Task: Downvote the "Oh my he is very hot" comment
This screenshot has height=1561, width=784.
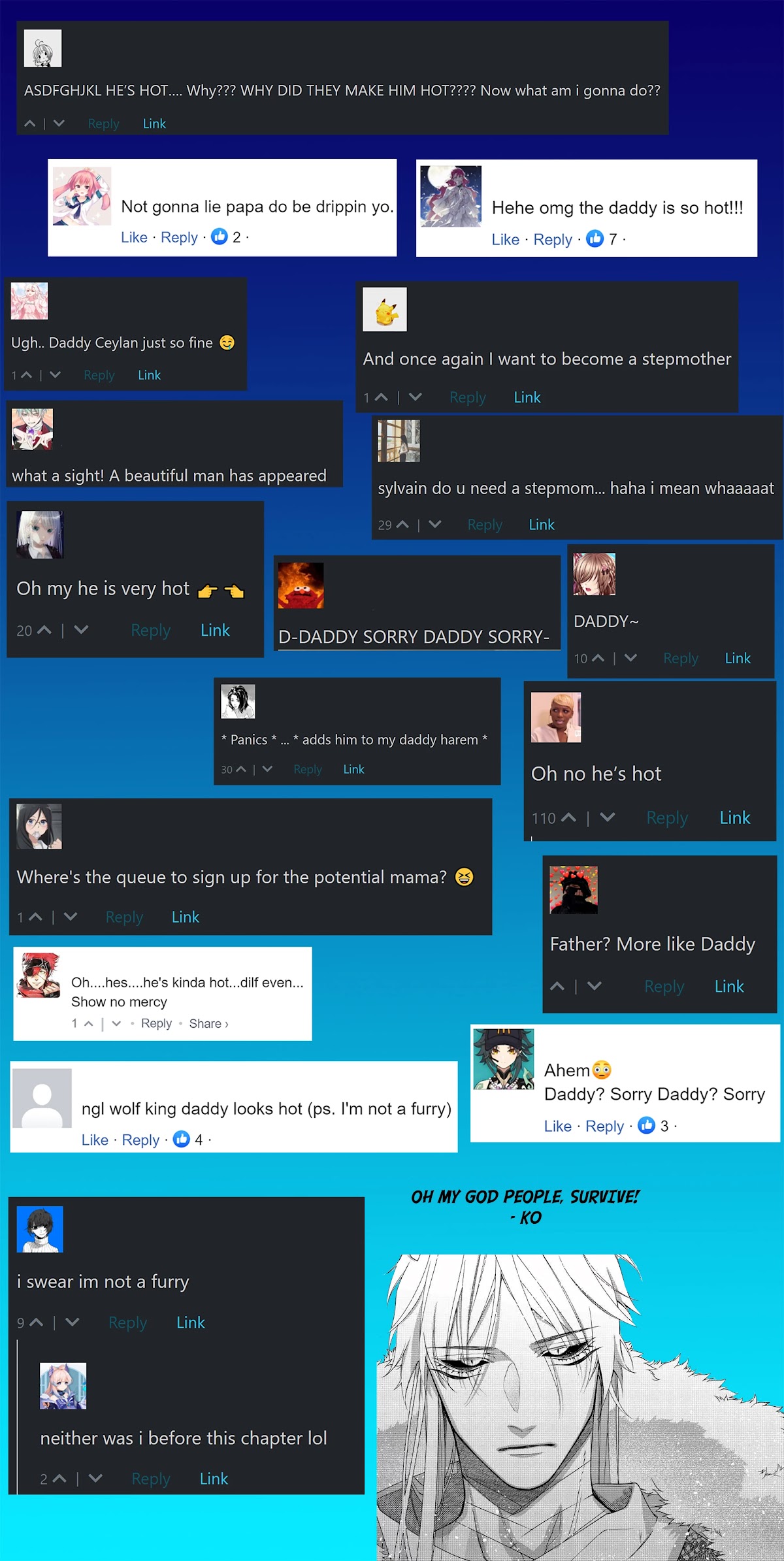Action: click(x=81, y=630)
